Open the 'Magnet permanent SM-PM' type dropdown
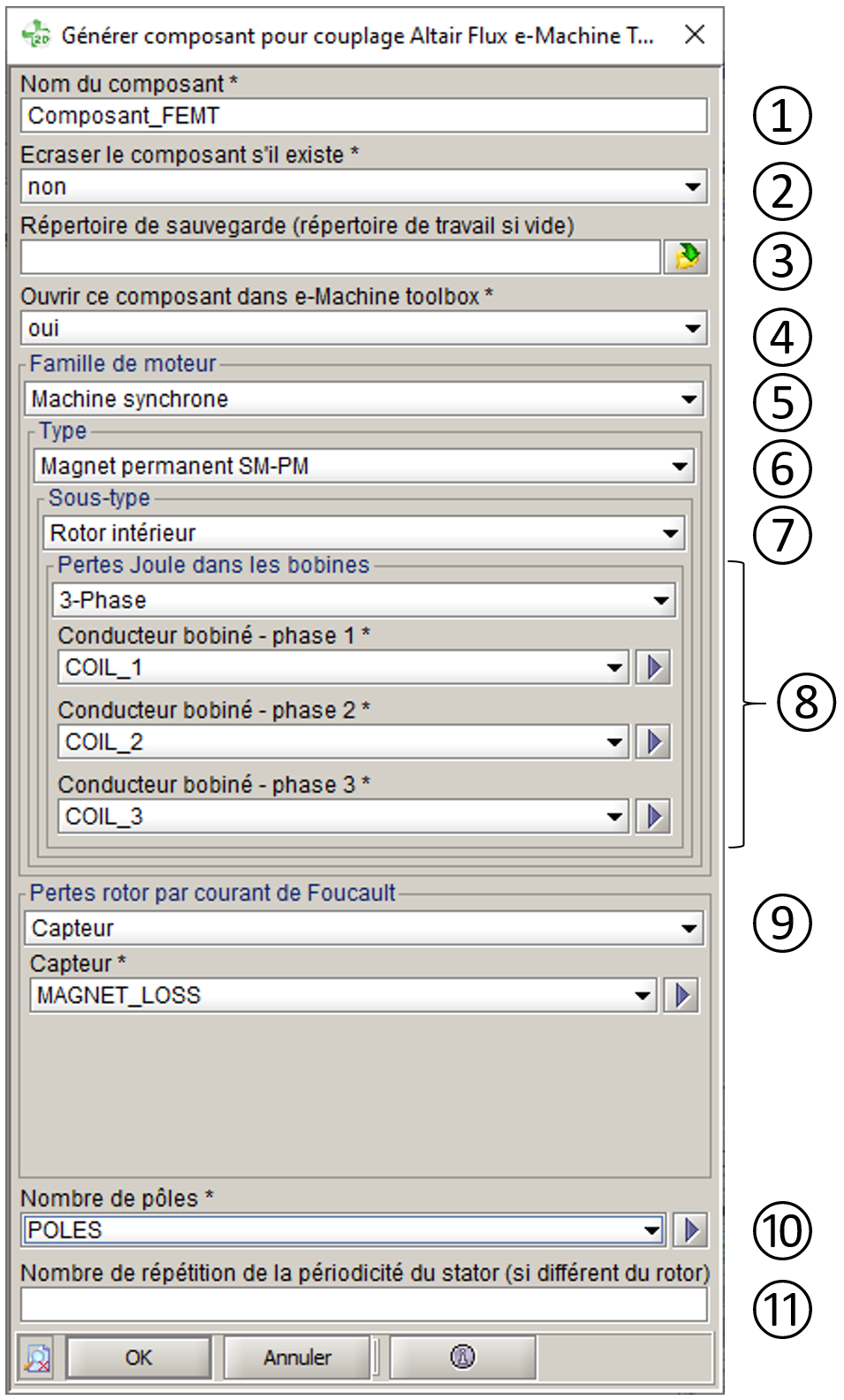This screenshot has width=844, height=1400. pyautogui.click(x=680, y=466)
